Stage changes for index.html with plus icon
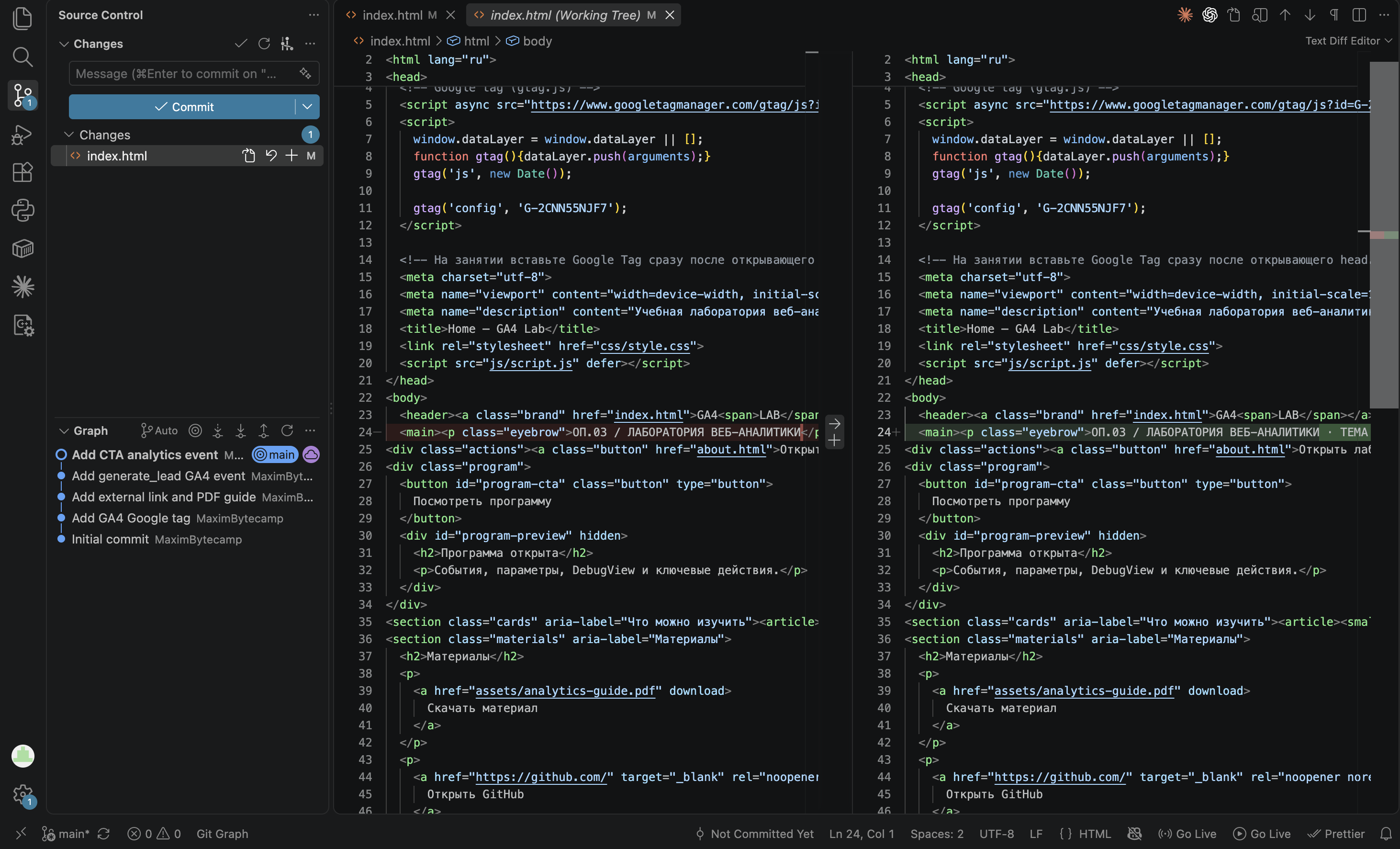1400x849 pixels. point(291,155)
